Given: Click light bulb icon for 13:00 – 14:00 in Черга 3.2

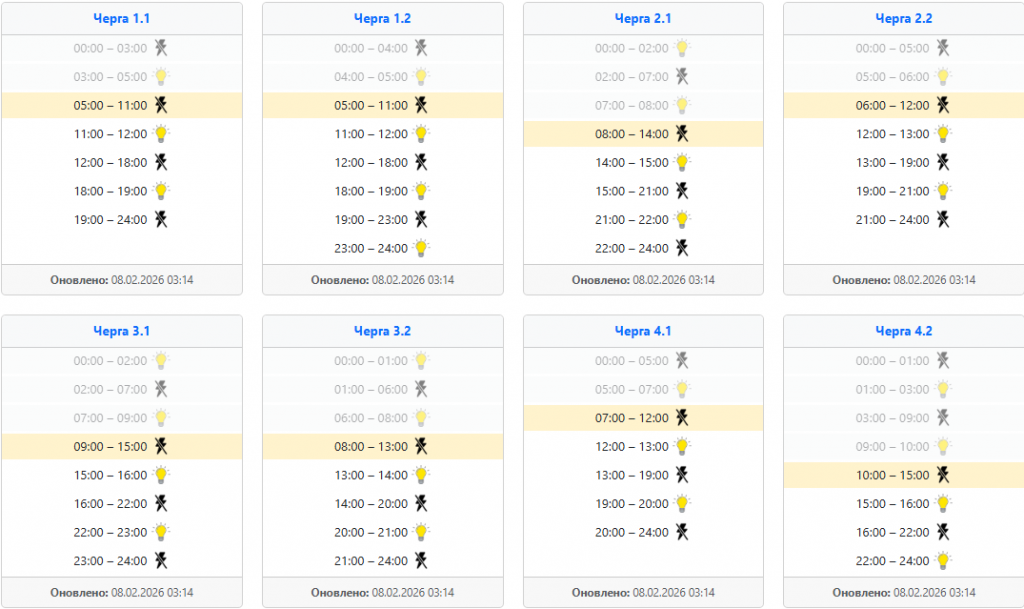Looking at the screenshot, I should pos(422,474).
